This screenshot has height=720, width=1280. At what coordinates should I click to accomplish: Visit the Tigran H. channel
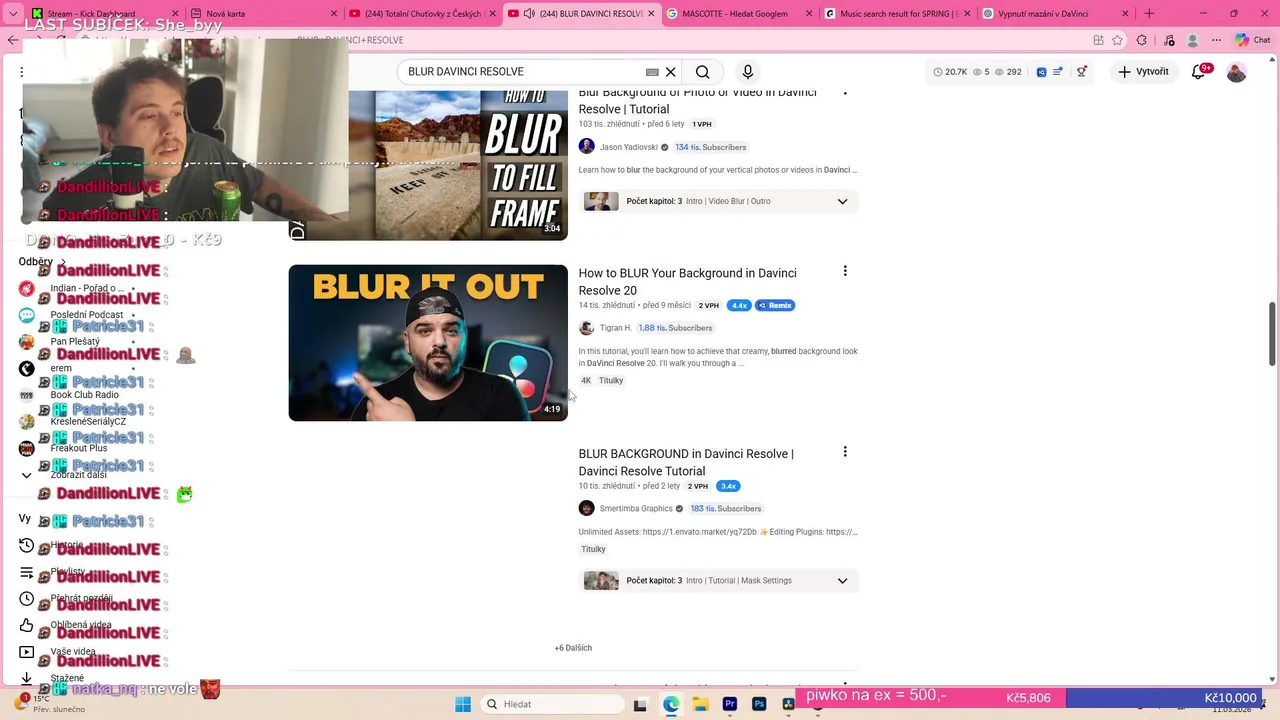(x=615, y=328)
